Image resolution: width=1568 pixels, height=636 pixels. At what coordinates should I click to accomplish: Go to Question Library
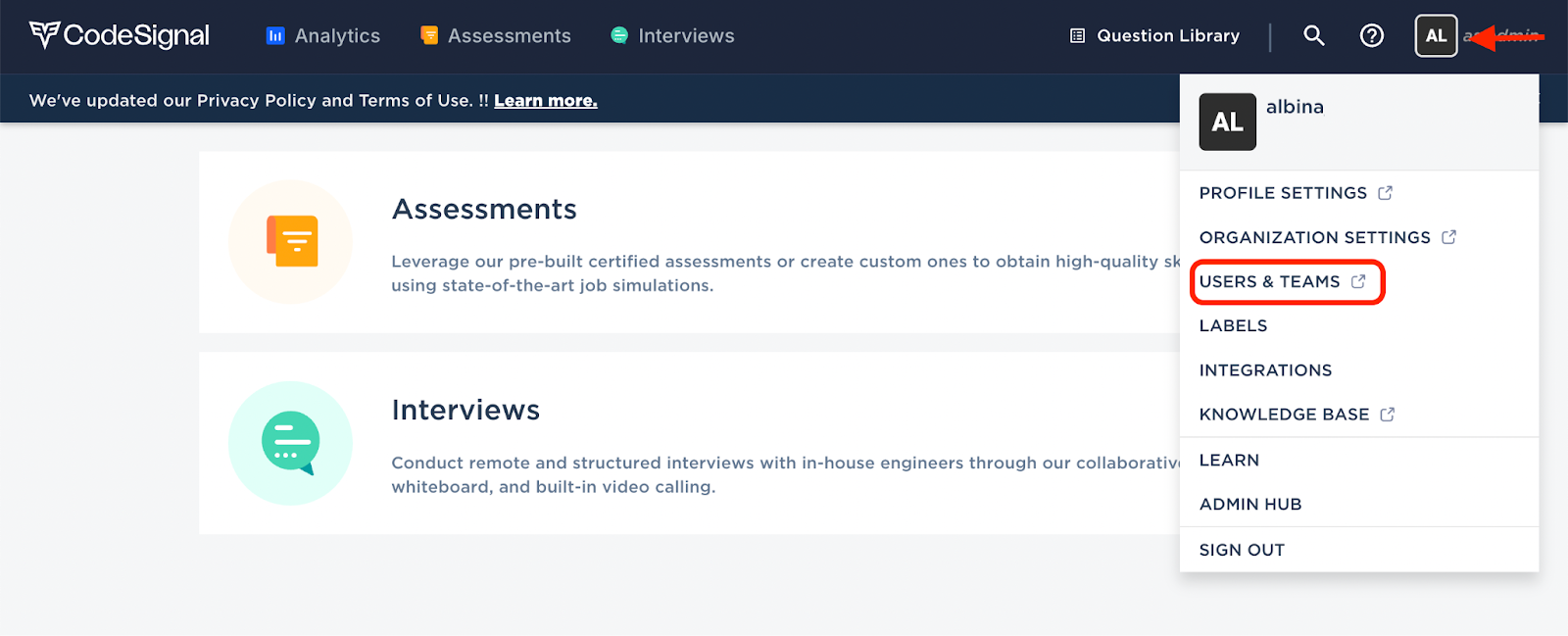coord(1154,35)
